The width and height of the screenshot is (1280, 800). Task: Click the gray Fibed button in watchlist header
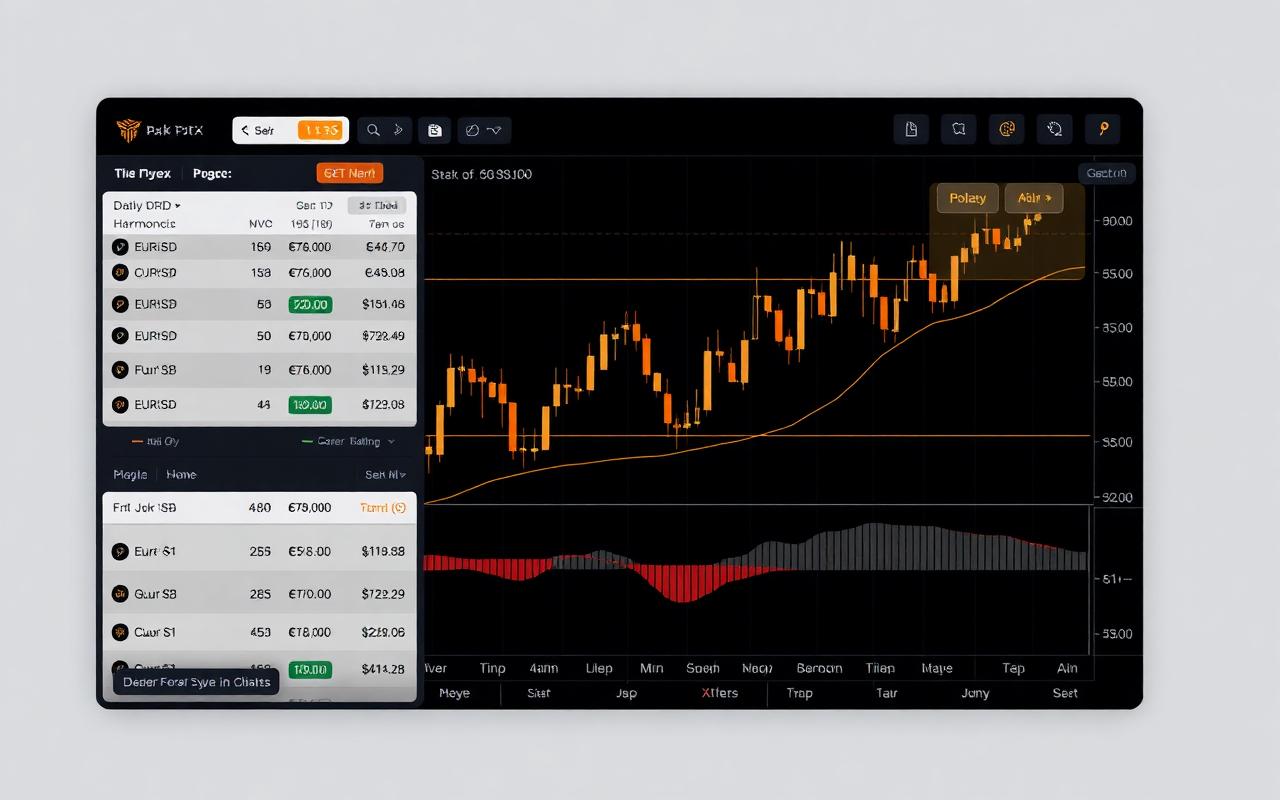click(x=379, y=205)
